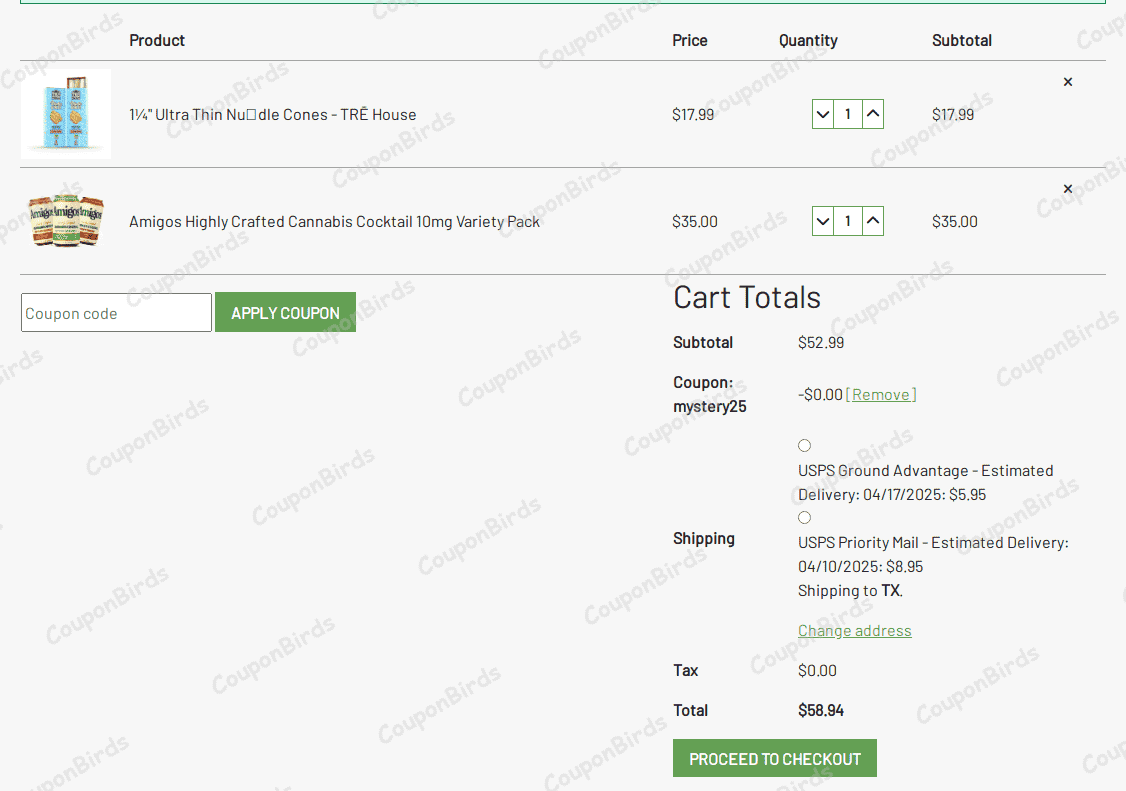Open the Ultra Thin Cones product thumbnail

66,114
